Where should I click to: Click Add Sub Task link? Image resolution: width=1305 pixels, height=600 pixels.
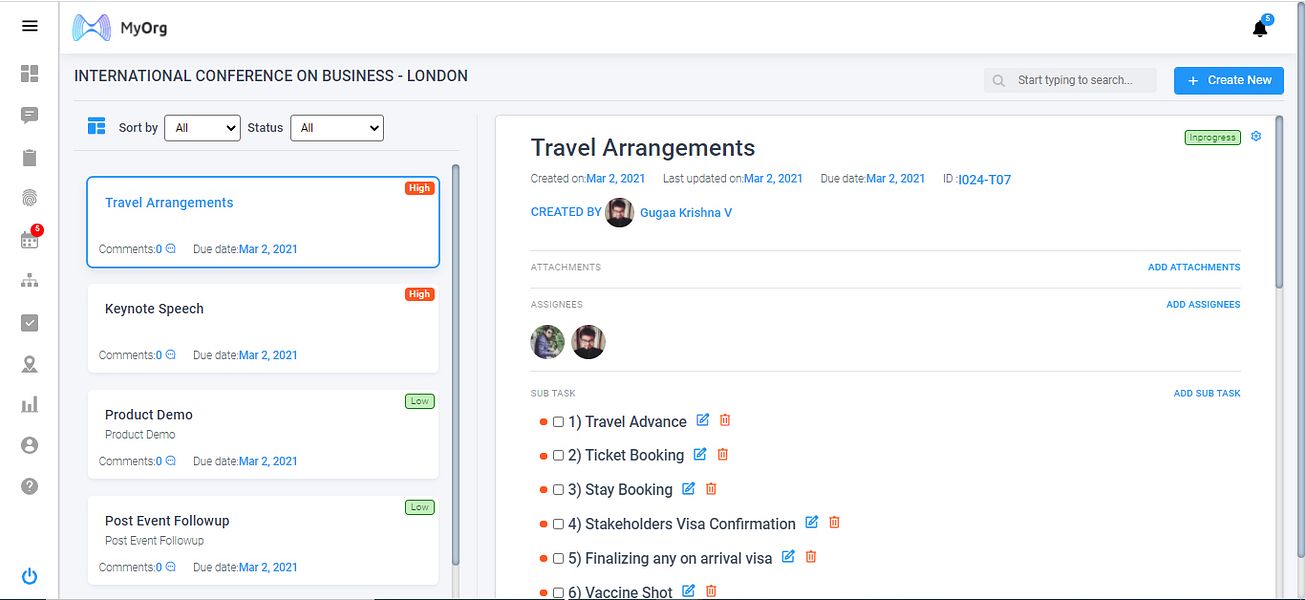click(x=1207, y=393)
